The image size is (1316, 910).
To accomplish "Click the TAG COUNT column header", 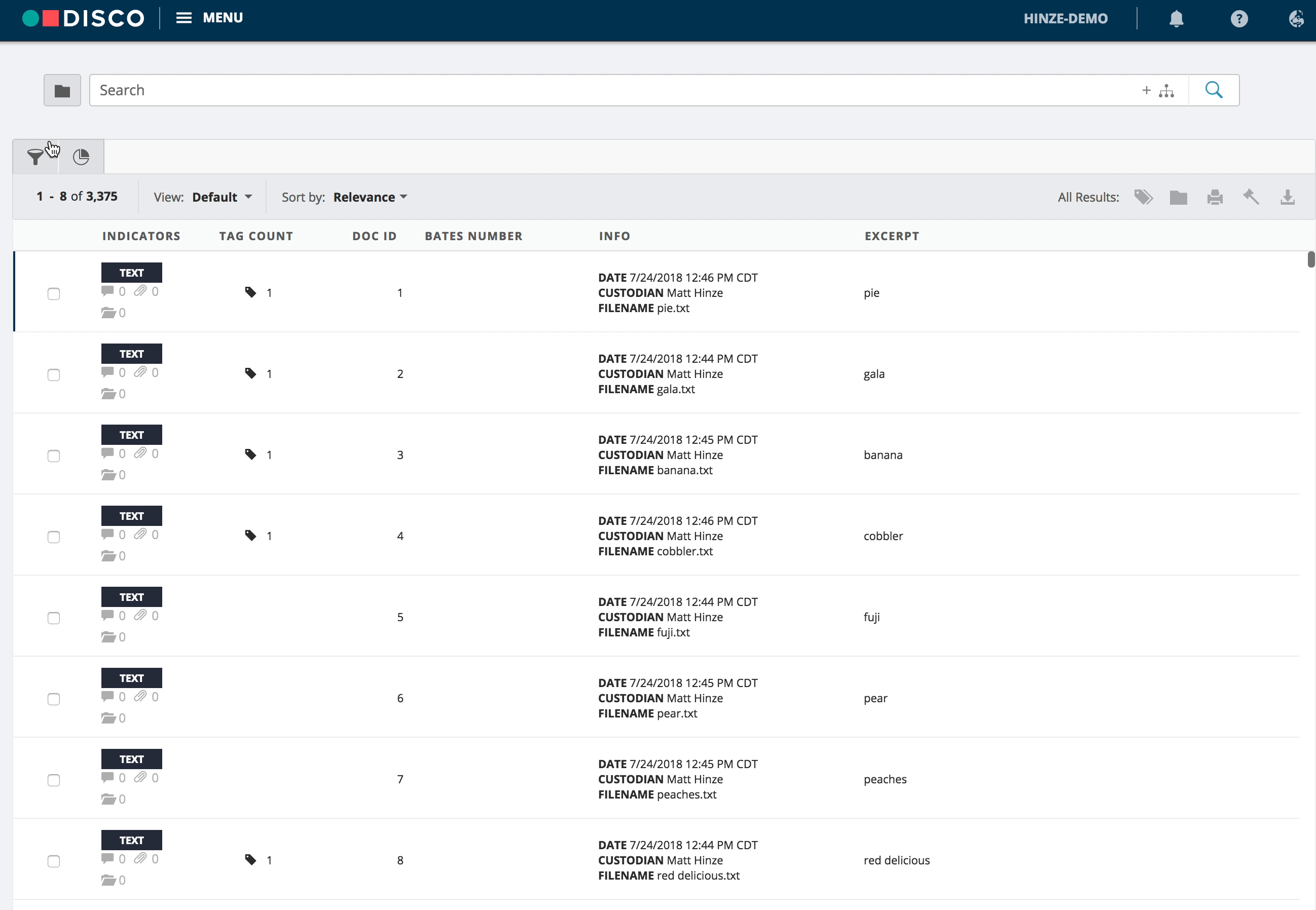I will (x=256, y=236).
